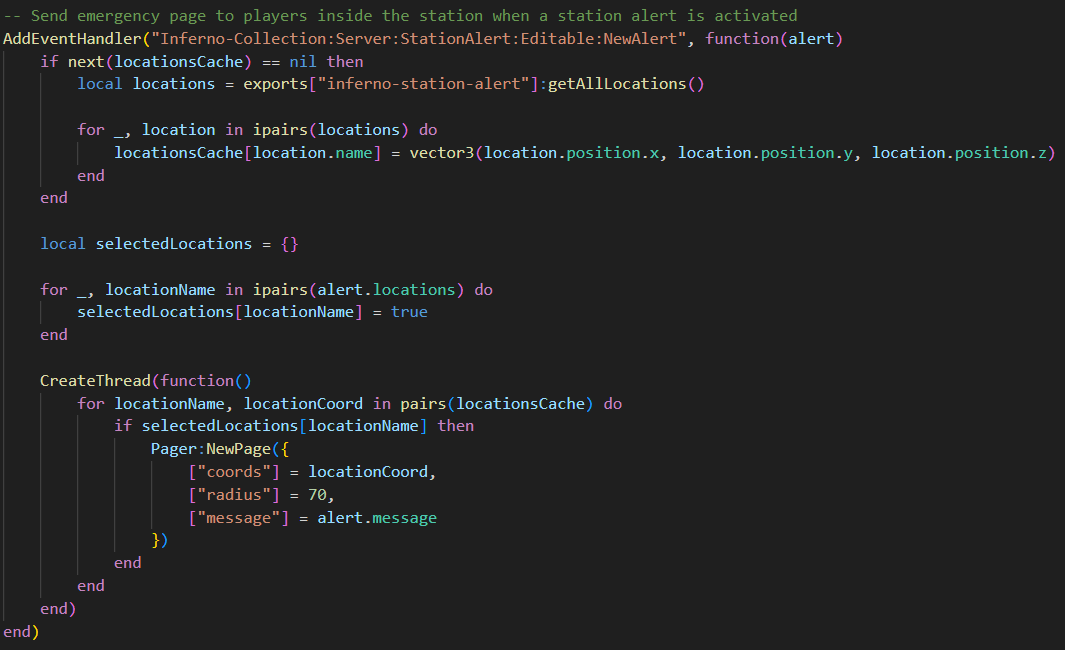
Task: Click the empty table braces after selectedLocations
Action: 289,243
